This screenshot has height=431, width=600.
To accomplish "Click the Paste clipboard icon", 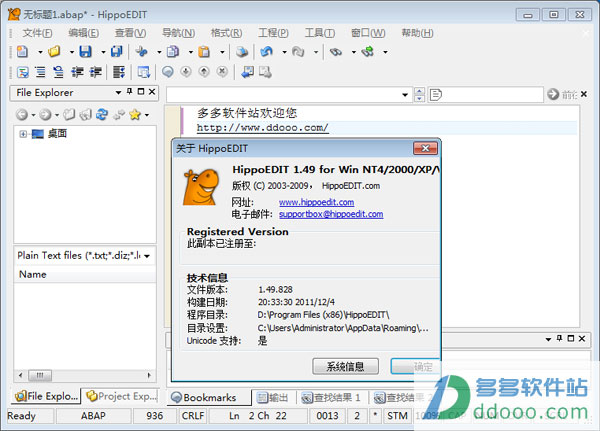I will point(204,52).
